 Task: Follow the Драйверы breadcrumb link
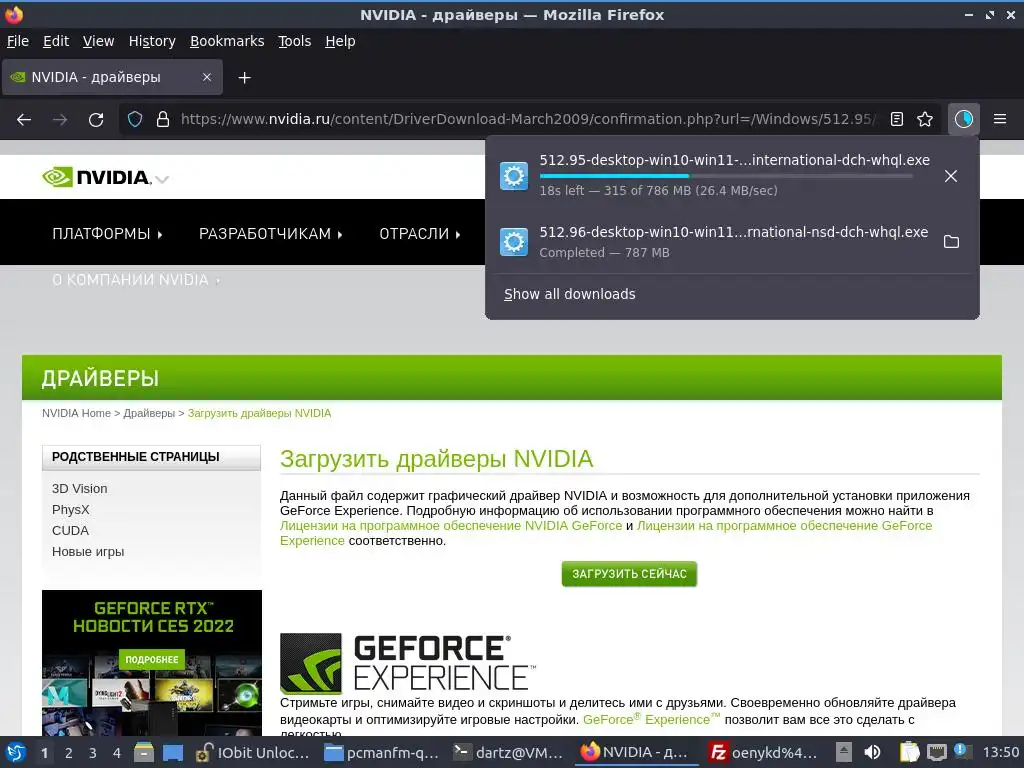coord(149,413)
